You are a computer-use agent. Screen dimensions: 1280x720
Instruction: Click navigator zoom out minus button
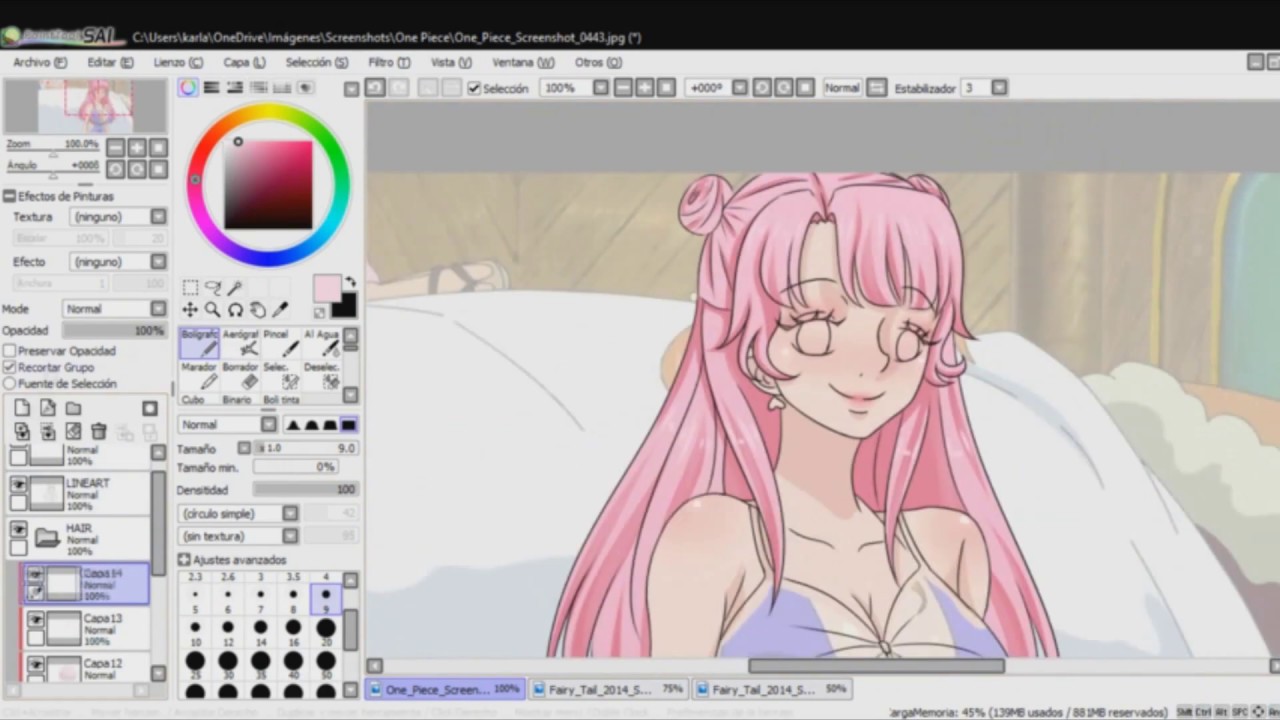[x=116, y=148]
